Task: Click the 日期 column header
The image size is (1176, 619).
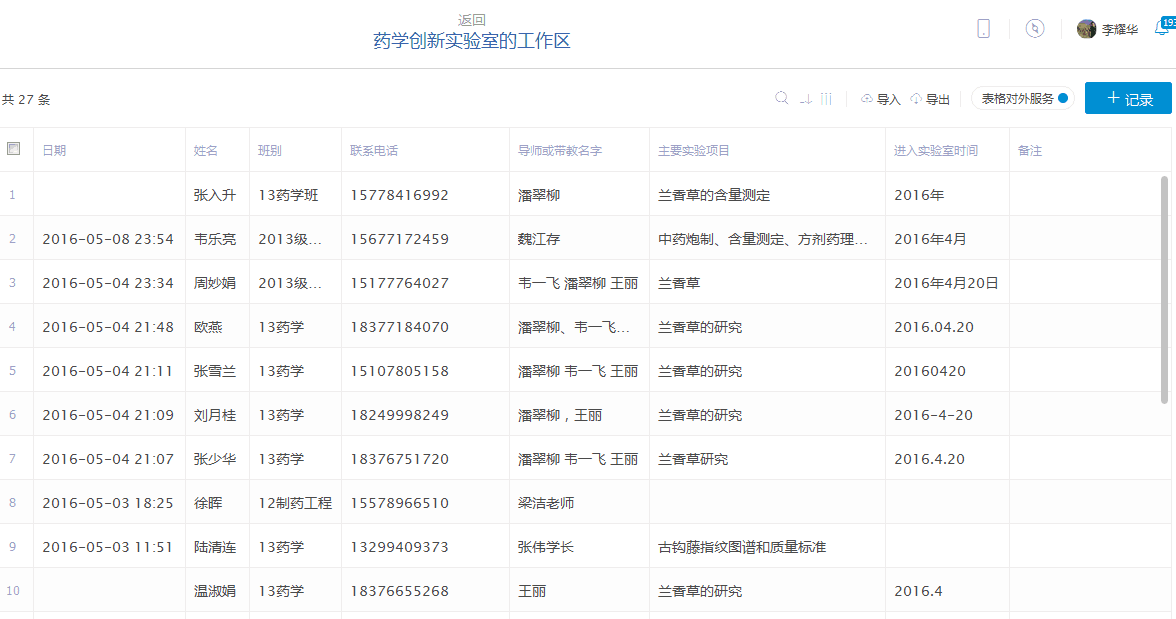Action: [x=54, y=150]
